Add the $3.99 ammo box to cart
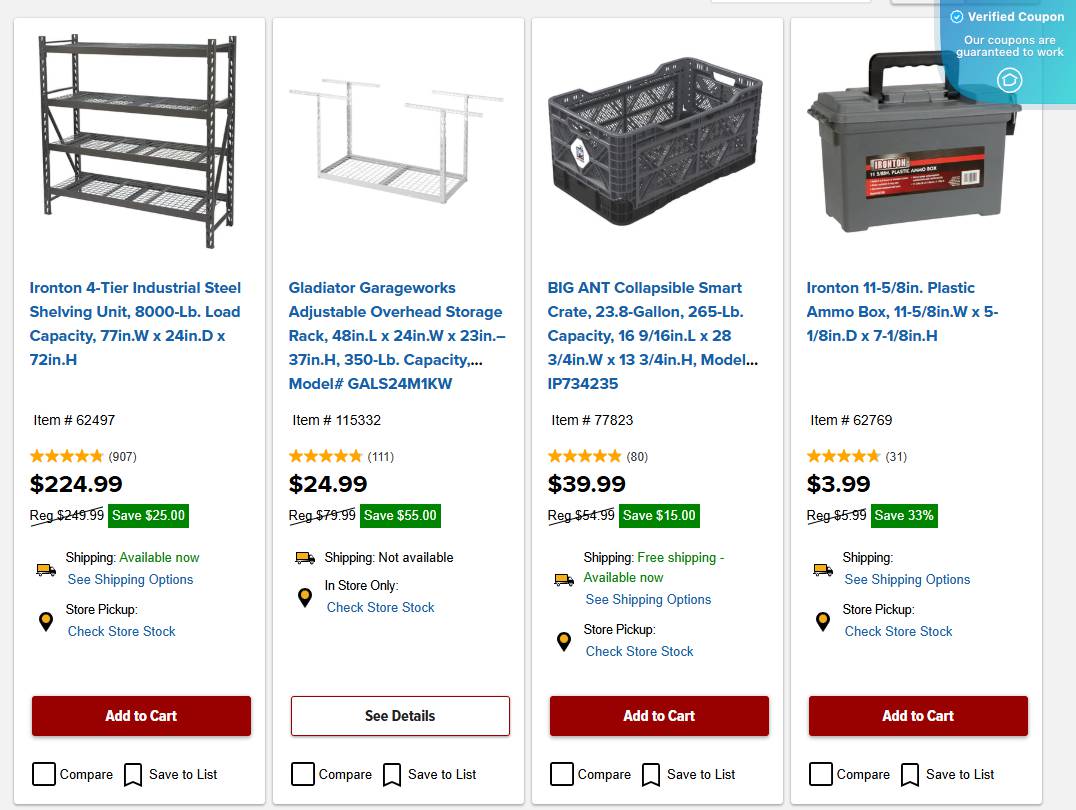 [x=917, y=716]
